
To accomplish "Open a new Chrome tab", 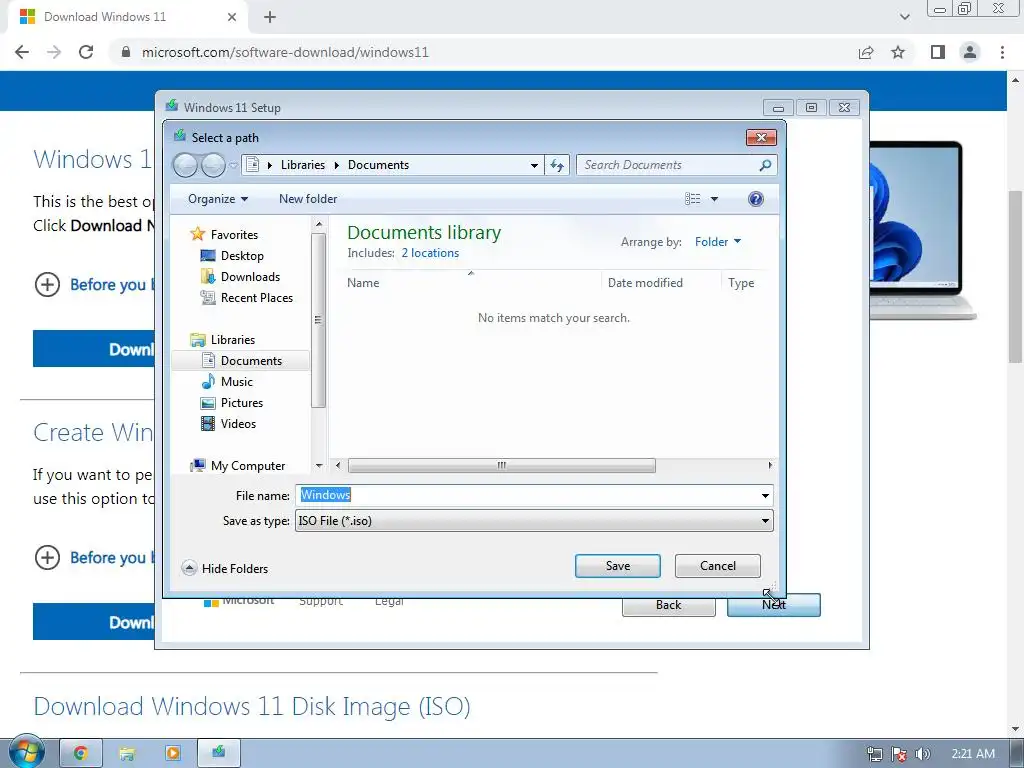I will tap(270, 18).
